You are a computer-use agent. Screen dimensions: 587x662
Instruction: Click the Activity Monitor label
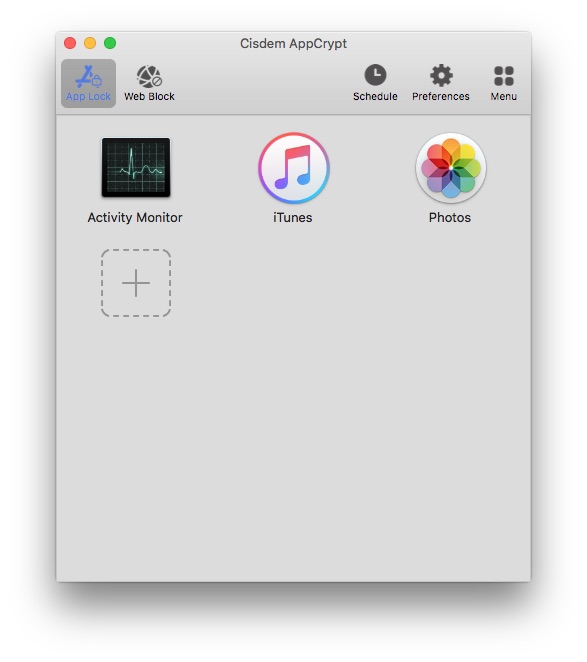(x=135, y=217)
